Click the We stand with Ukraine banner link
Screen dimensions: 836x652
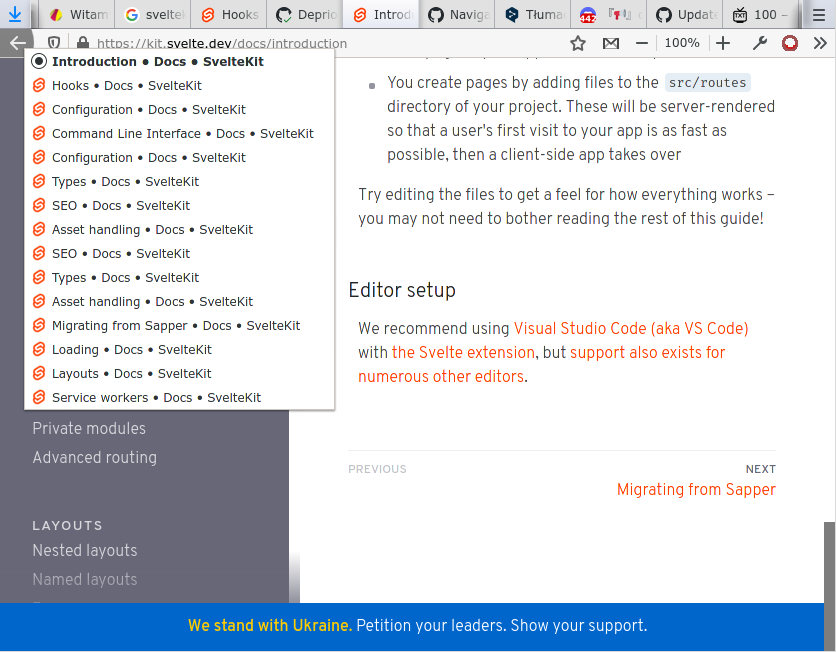417,625
